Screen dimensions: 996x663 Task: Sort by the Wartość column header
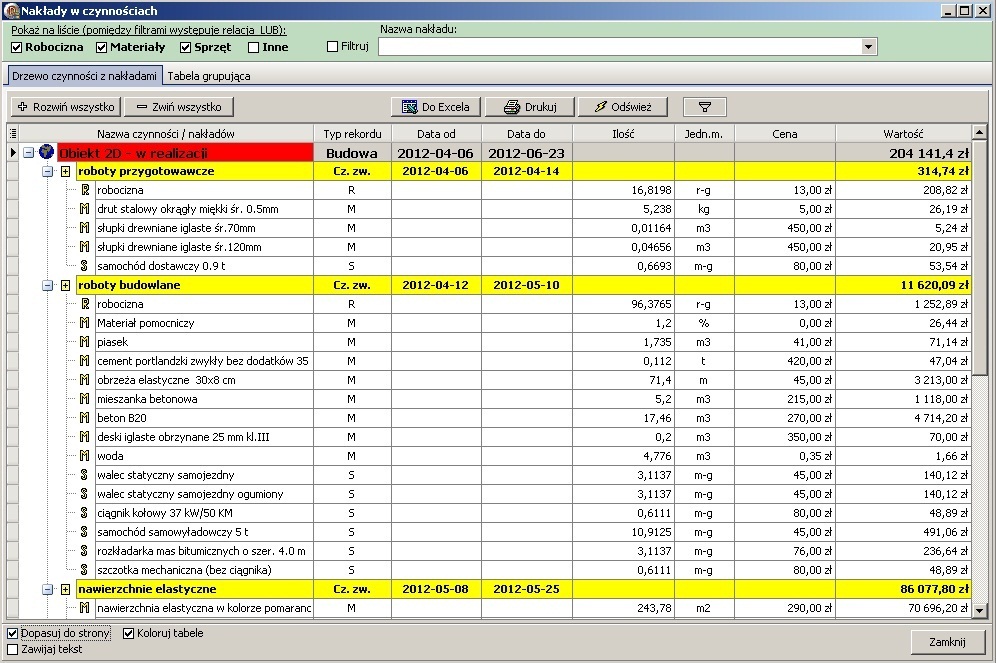coord(903,134)
